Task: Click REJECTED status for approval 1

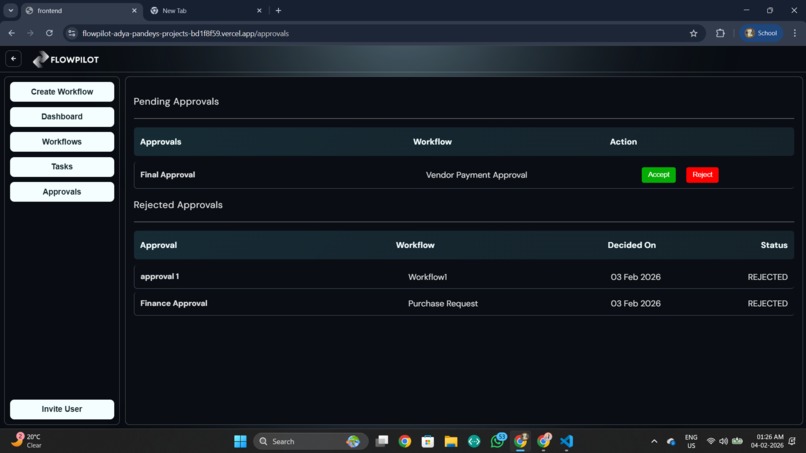Action: click(767, 277)
